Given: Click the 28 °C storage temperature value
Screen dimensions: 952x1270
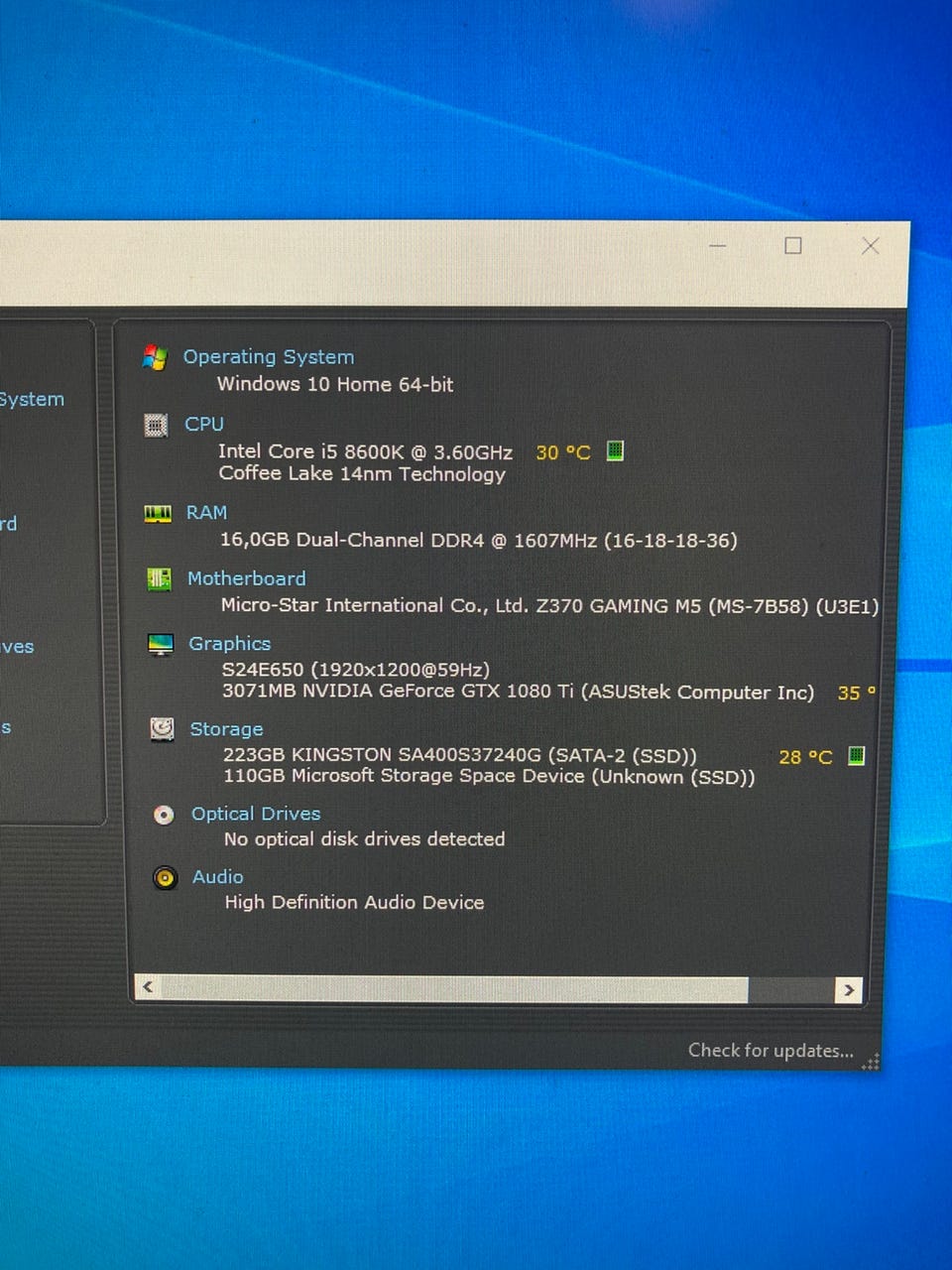Looking at the screenshot, I should pyautogui.click(x=805, y=757).
